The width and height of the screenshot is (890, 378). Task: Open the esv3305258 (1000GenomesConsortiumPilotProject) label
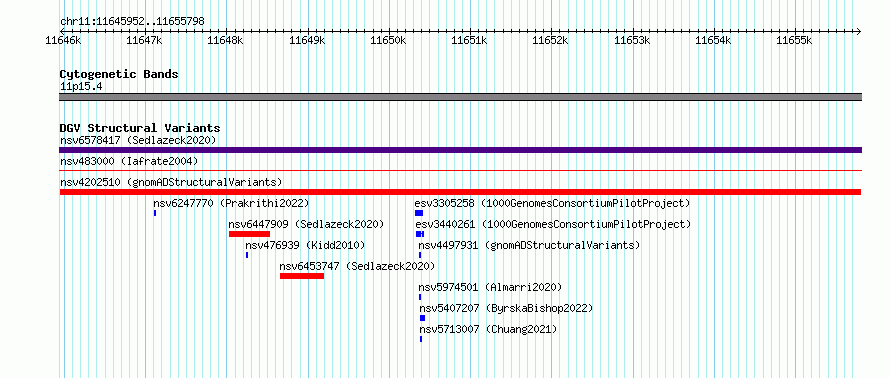552,203
